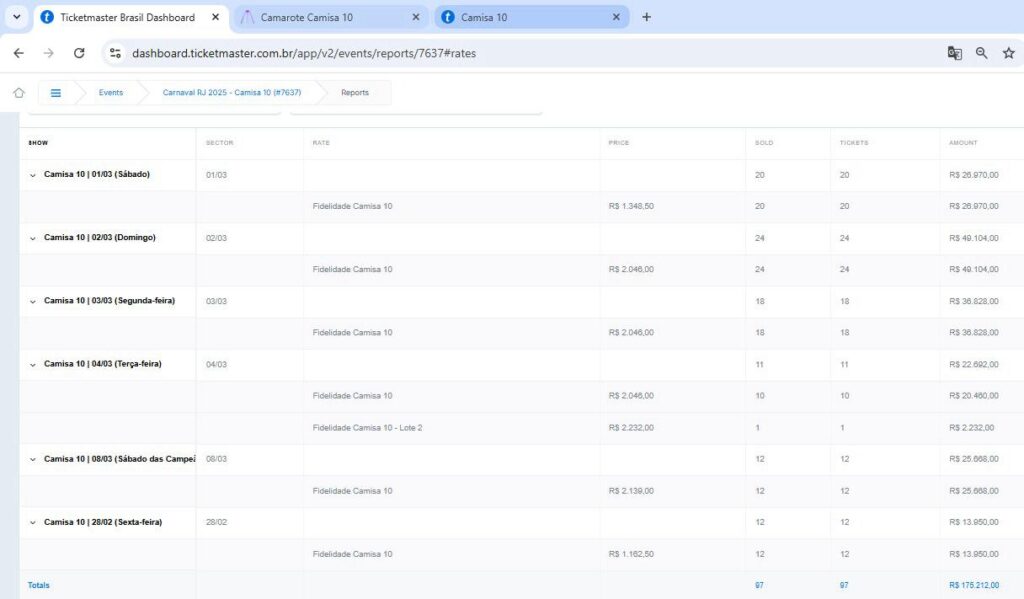
Task: Collapse the Camisa 10 | 01/03 (Sábado) row
Action: [x=33, y=175]
